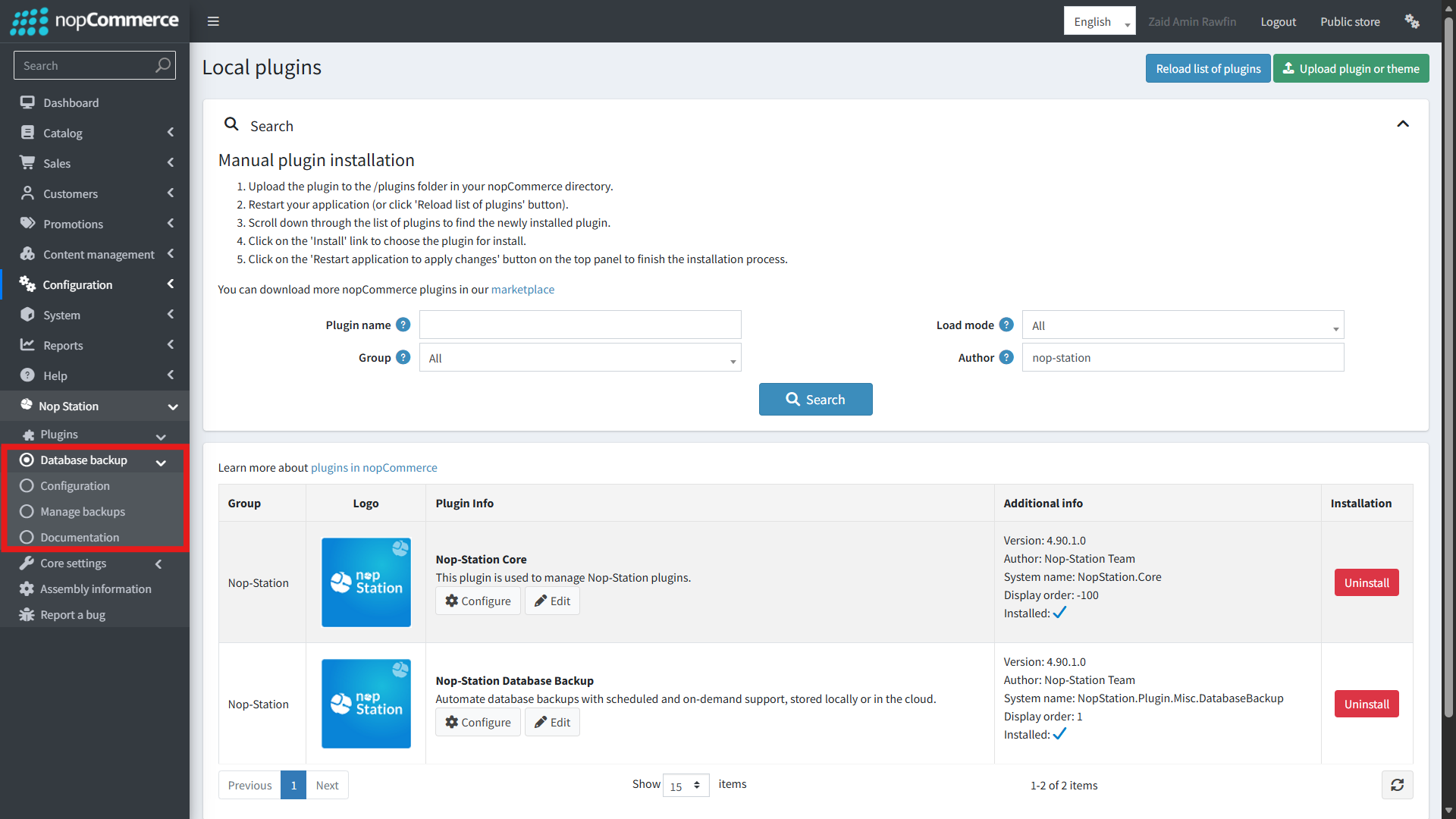Viewport: 1456px width, 819px height.
Task: Click the Nop-Station Database Backup plugin logo
Action: (x=366, y=704)
